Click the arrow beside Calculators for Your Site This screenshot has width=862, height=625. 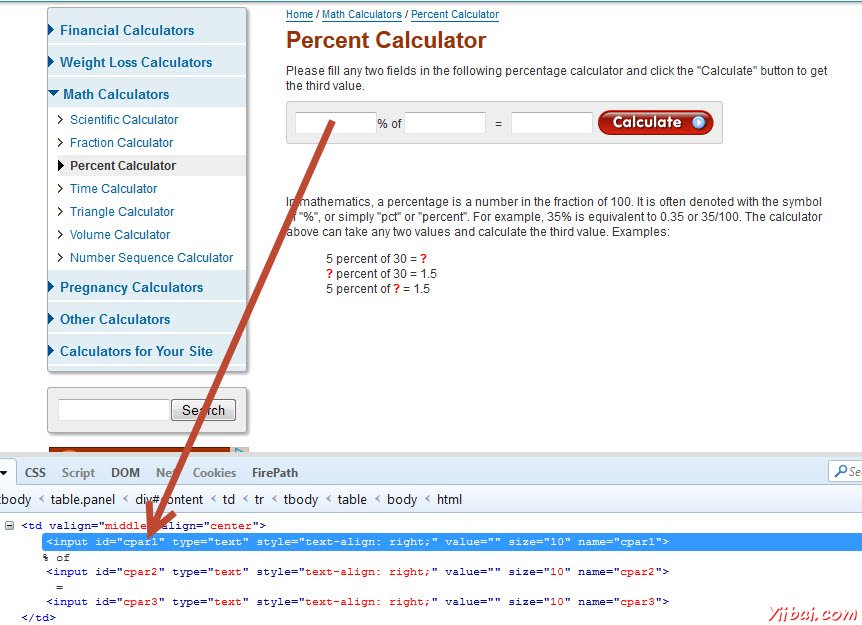(x=52, y=351)
